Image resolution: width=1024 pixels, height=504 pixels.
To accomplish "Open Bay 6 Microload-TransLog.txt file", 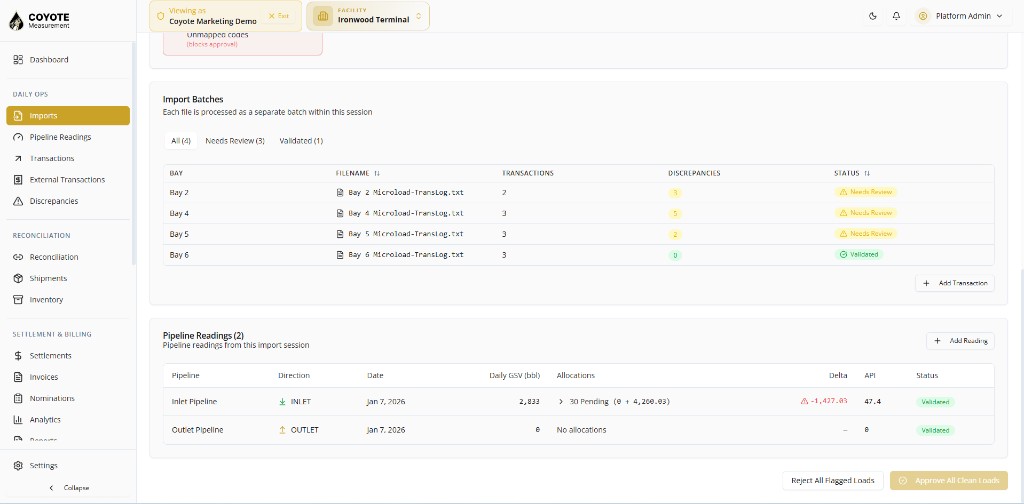I will point(400,255).
